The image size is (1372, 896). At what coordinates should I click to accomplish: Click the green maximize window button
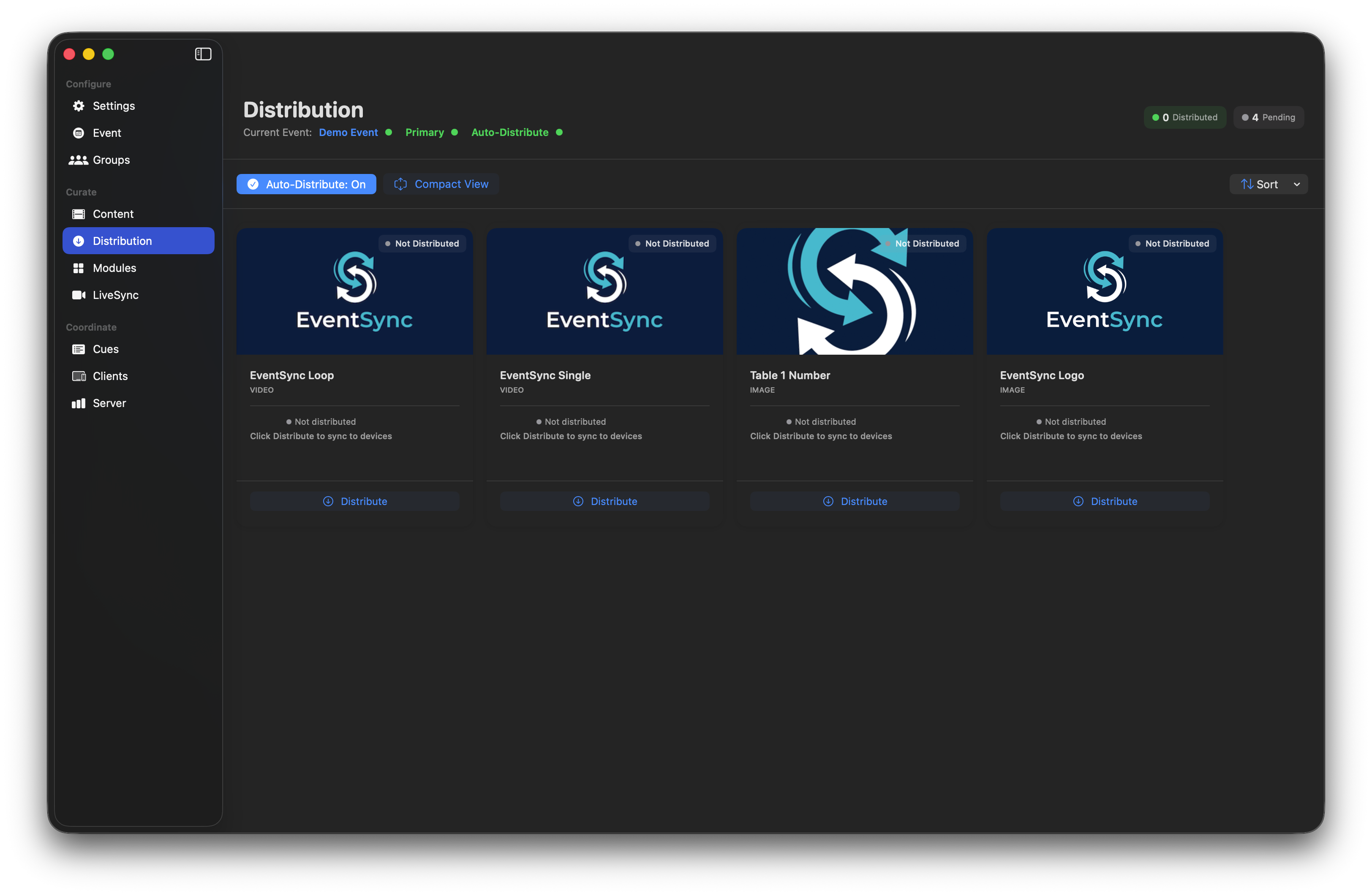pos(109,54)
